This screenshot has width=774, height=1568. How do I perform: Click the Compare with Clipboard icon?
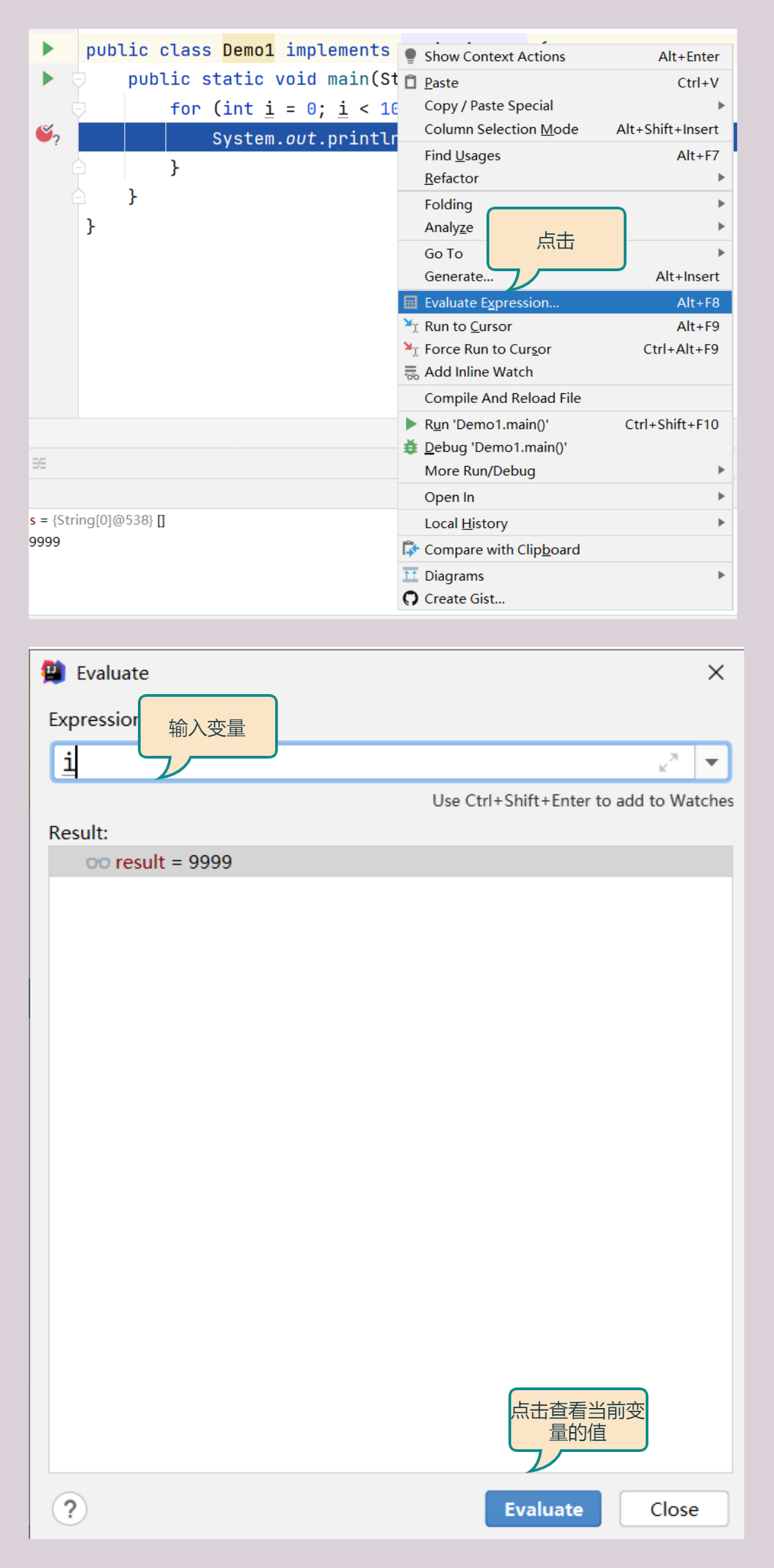point(410,549)
